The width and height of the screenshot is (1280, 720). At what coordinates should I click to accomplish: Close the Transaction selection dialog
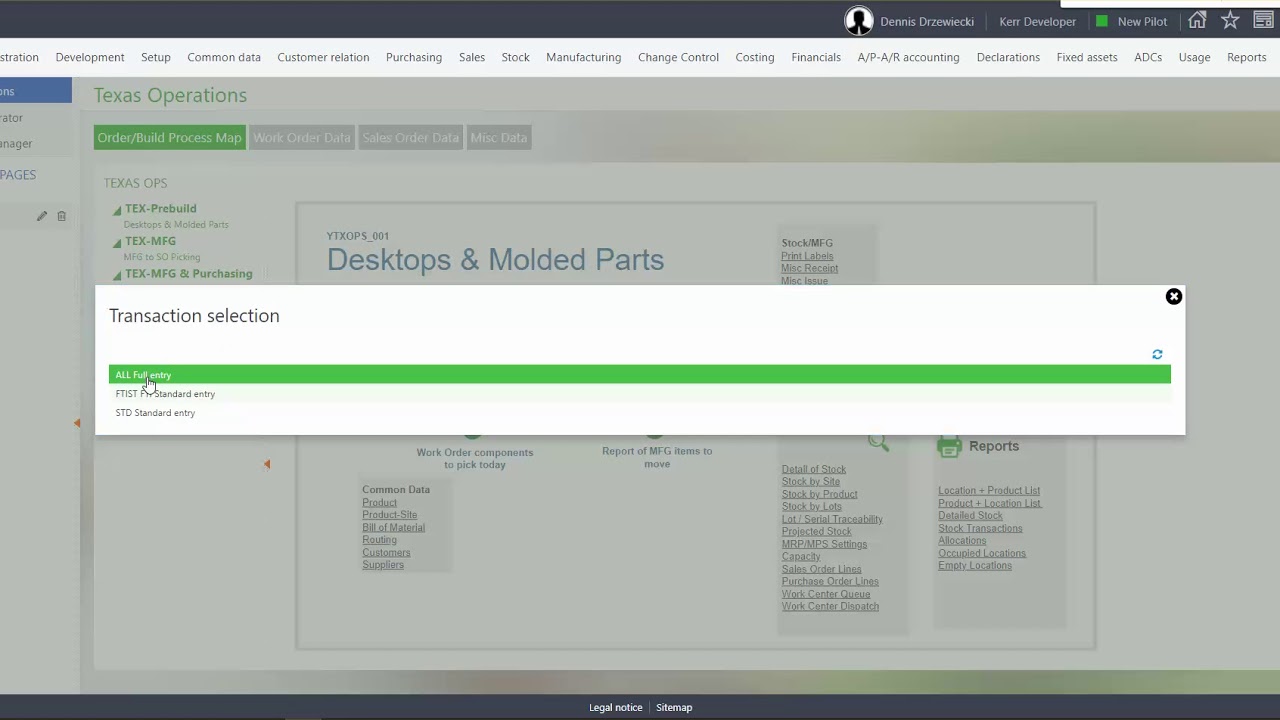point(1174,297)
